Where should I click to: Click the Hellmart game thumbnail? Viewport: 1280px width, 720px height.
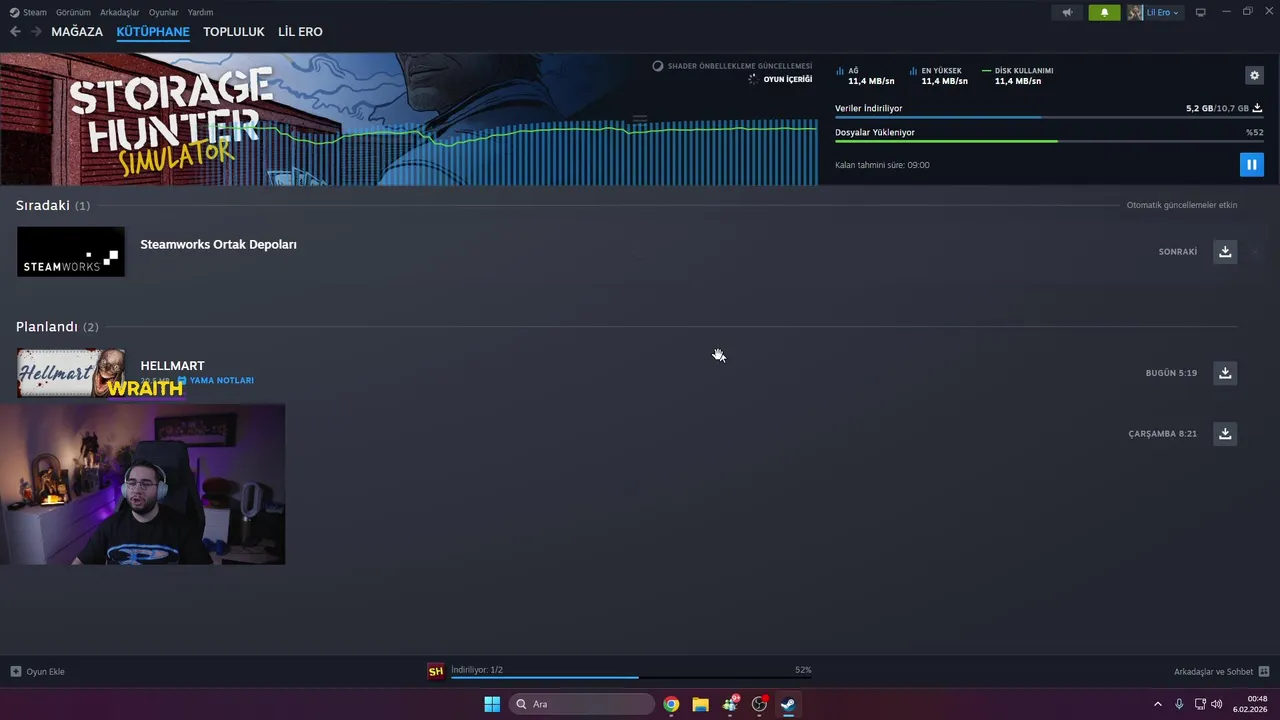(71, 373)
